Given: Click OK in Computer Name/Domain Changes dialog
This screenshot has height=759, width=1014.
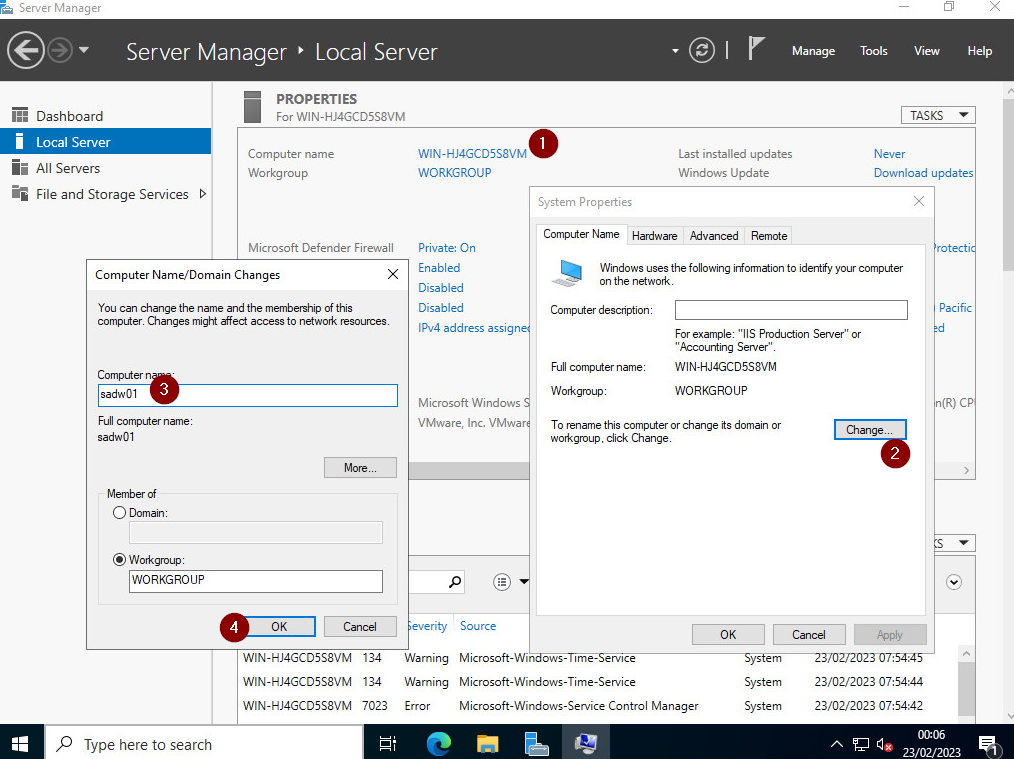Looking at the screenshot, I should pos(279,626).
